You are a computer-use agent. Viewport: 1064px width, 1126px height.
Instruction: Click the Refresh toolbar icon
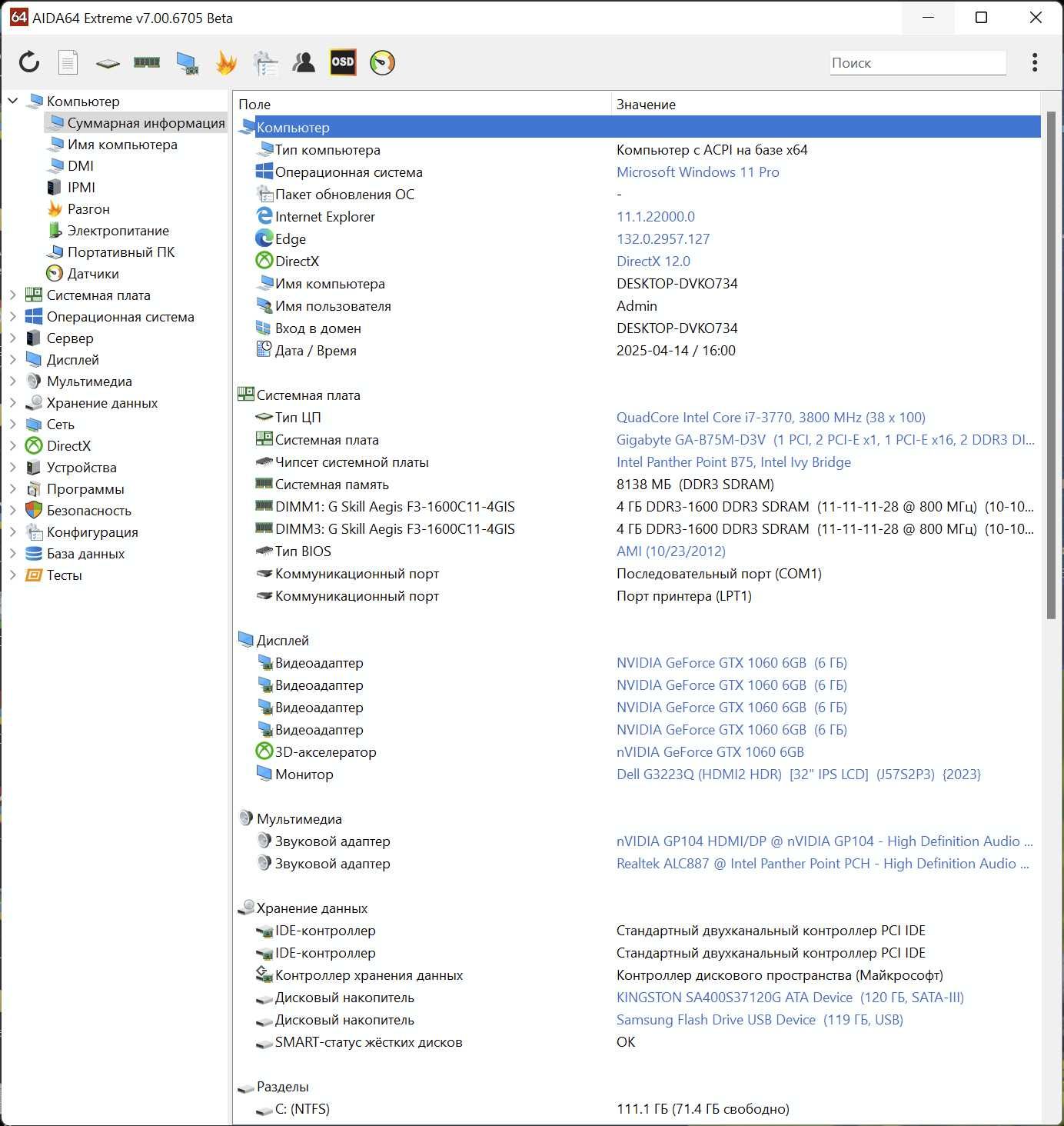[x=29, y=62]
